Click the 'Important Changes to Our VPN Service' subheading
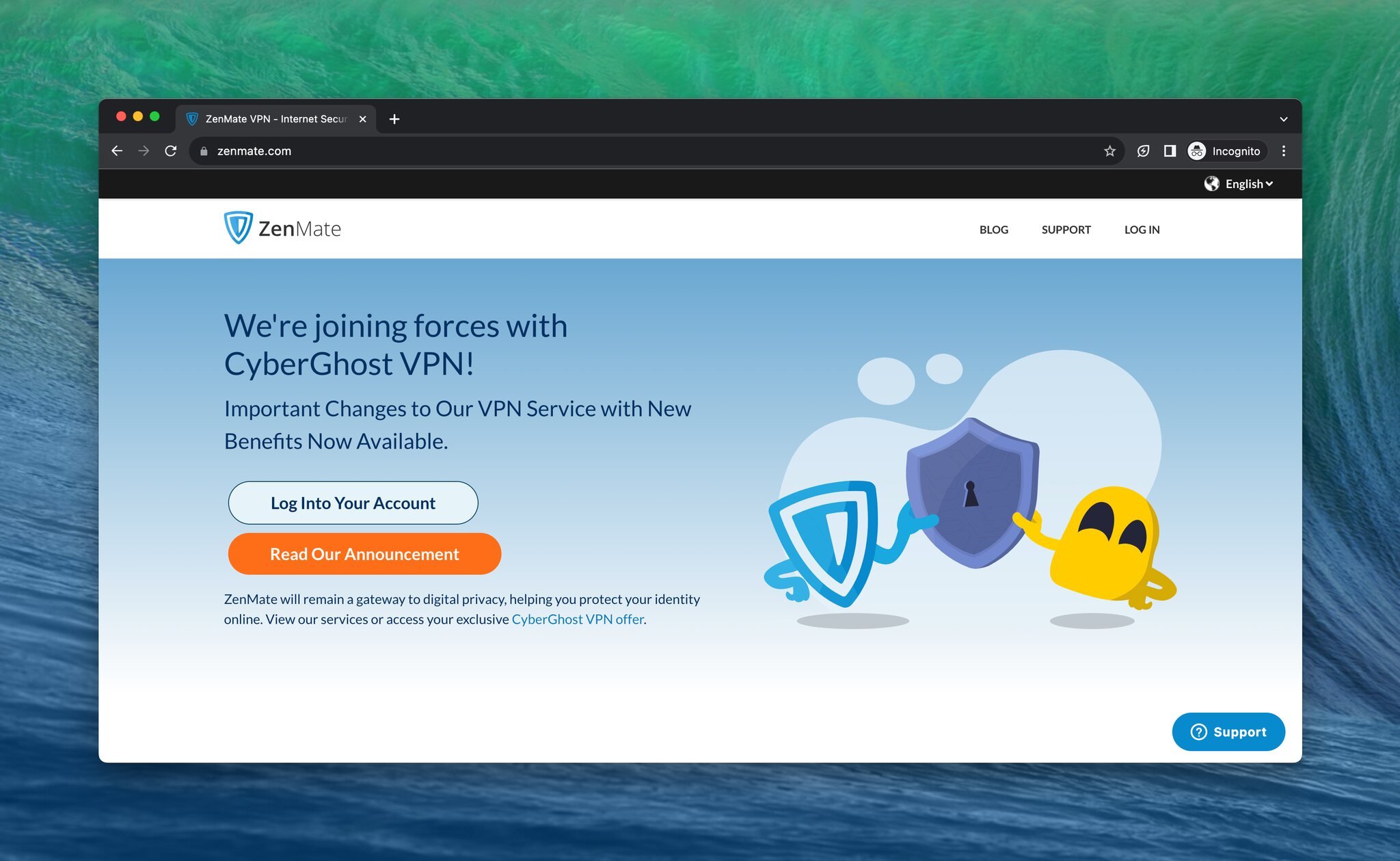 click(457, 425)
